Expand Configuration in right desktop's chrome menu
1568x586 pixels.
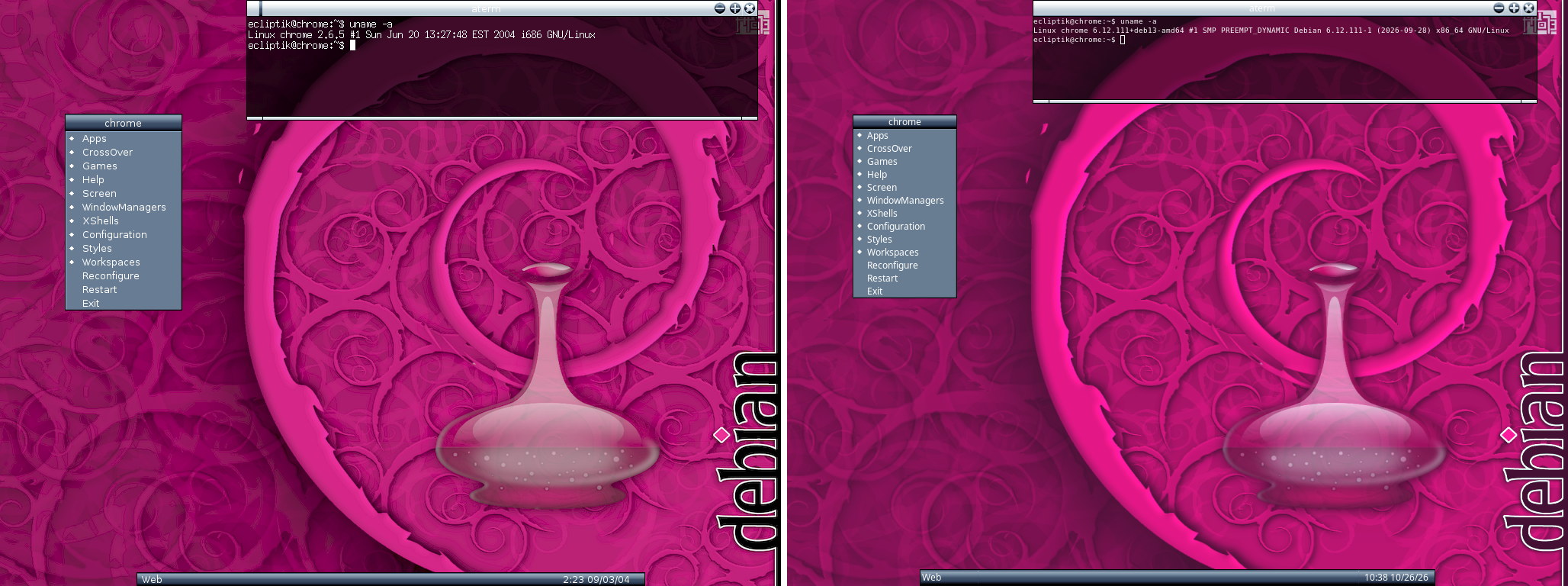click(904, 226)
